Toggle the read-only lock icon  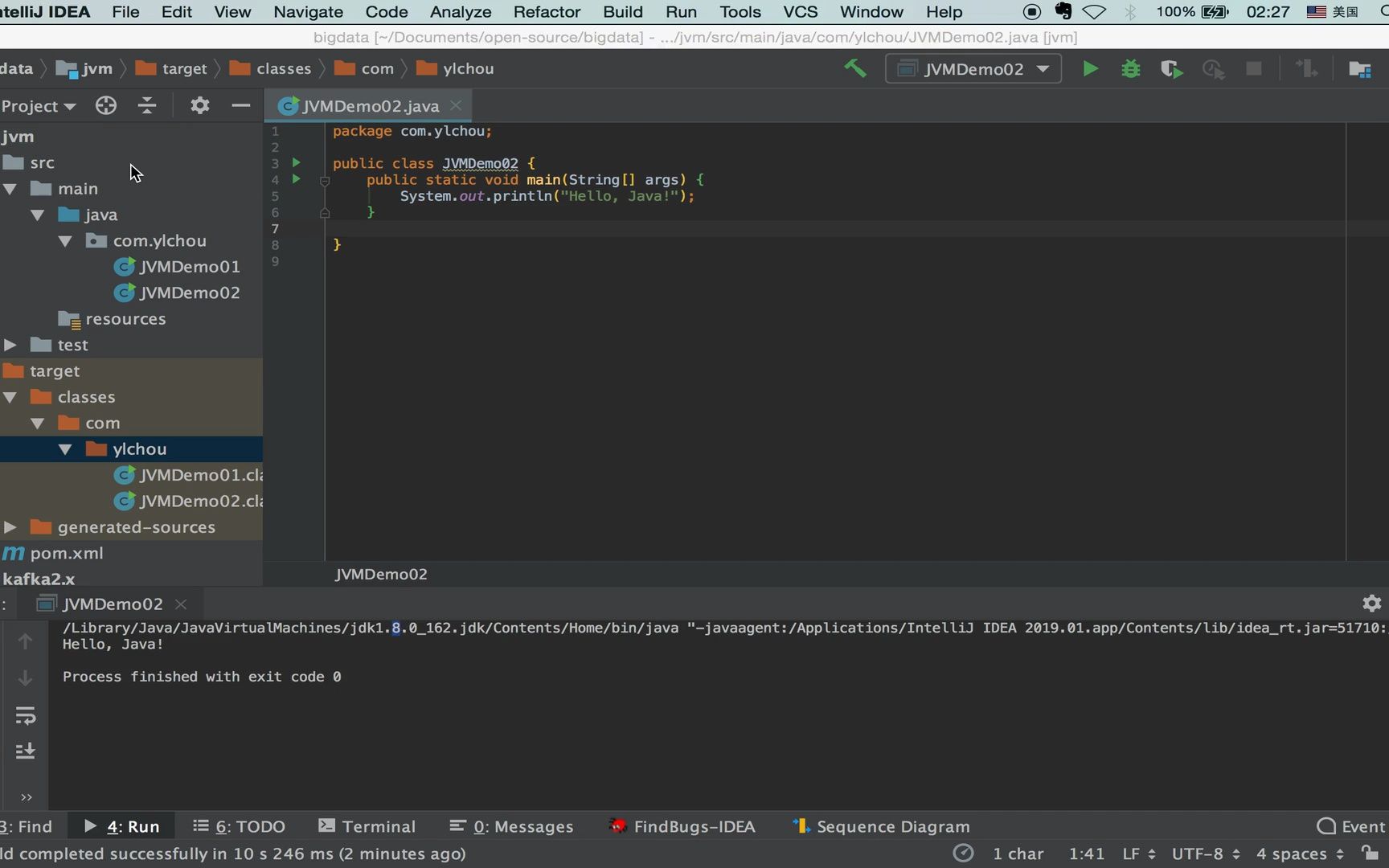pos(1371,854)
